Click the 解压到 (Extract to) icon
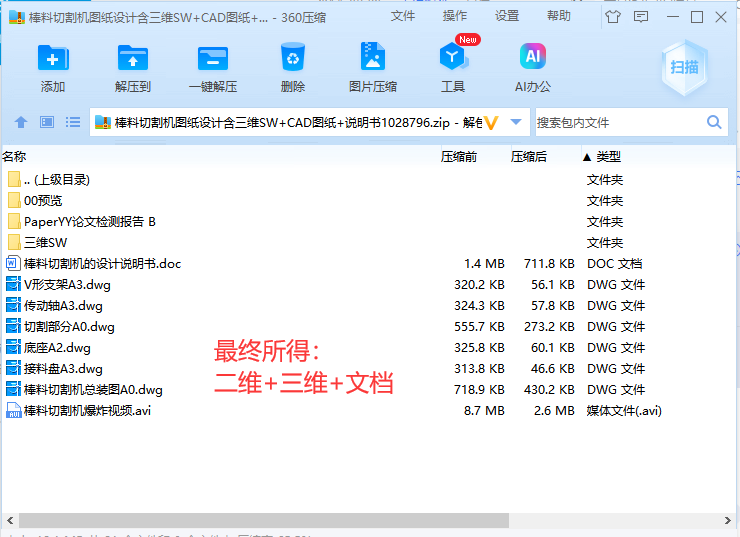 coord(133,59)
